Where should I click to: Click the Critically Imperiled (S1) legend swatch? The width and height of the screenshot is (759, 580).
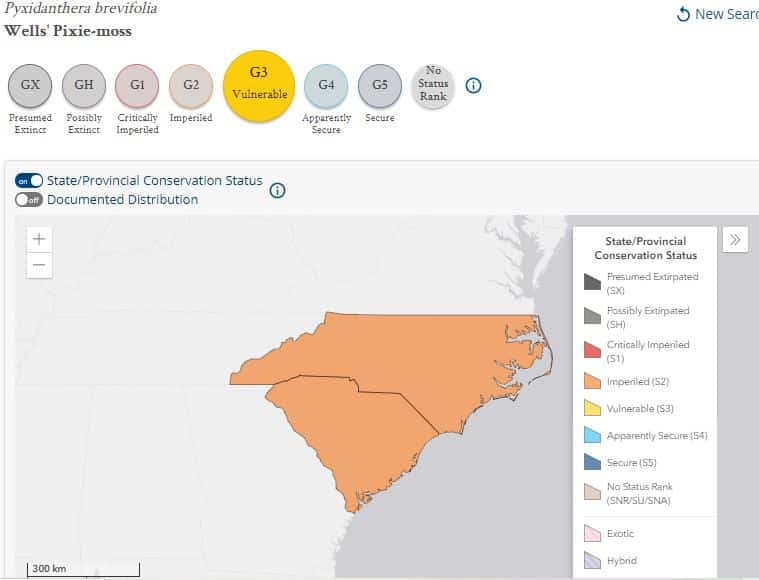(592, 350)
